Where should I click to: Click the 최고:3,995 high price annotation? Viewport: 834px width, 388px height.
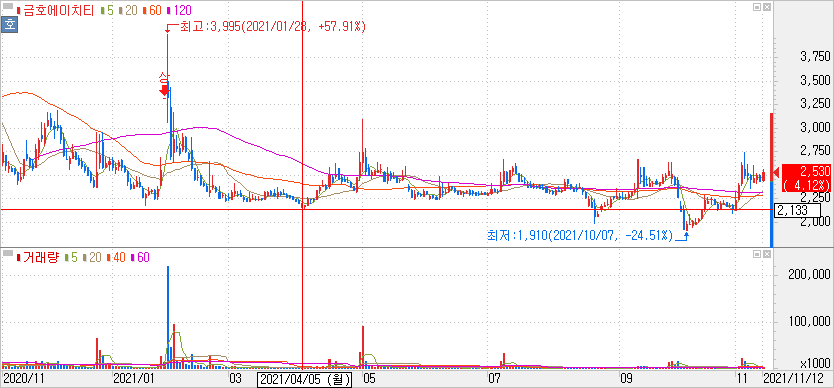(x=272, y=27)
